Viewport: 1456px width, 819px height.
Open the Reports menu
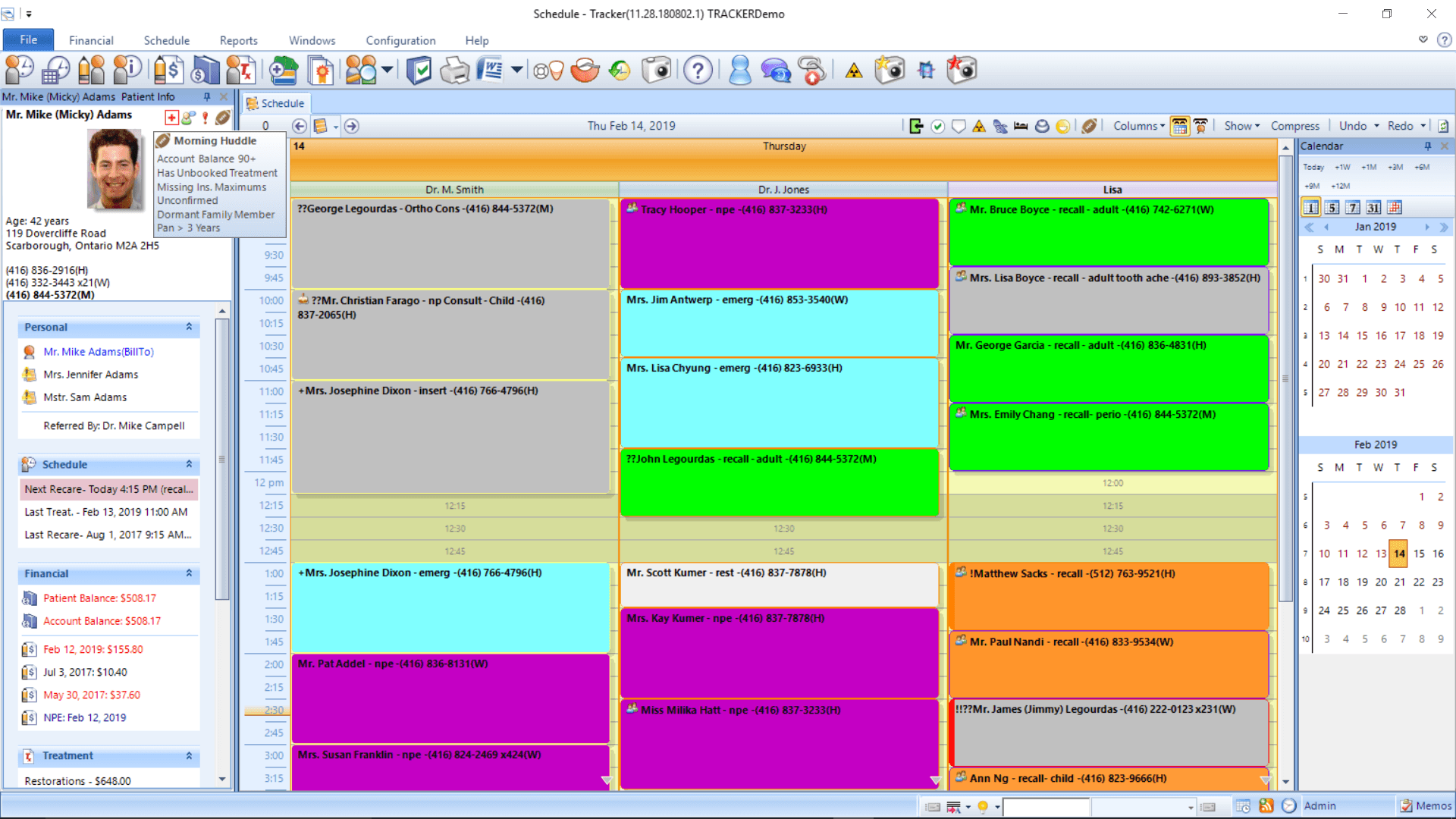click(x=239, y=40)
